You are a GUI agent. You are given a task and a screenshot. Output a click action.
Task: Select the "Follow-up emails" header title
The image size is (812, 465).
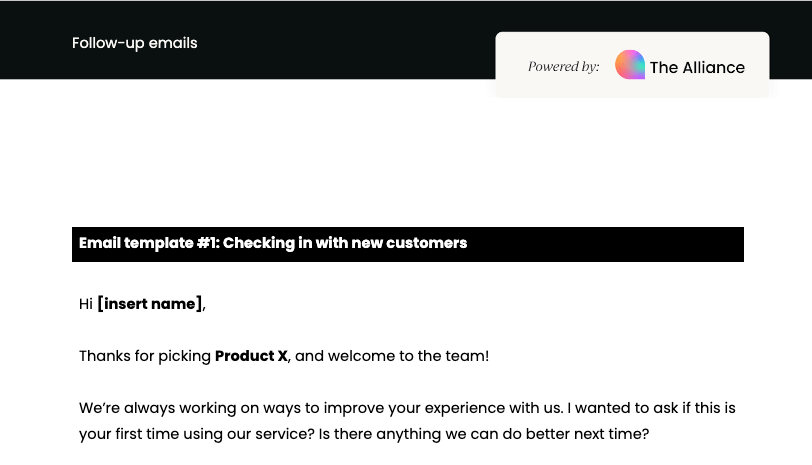click(x=134, y=43)
